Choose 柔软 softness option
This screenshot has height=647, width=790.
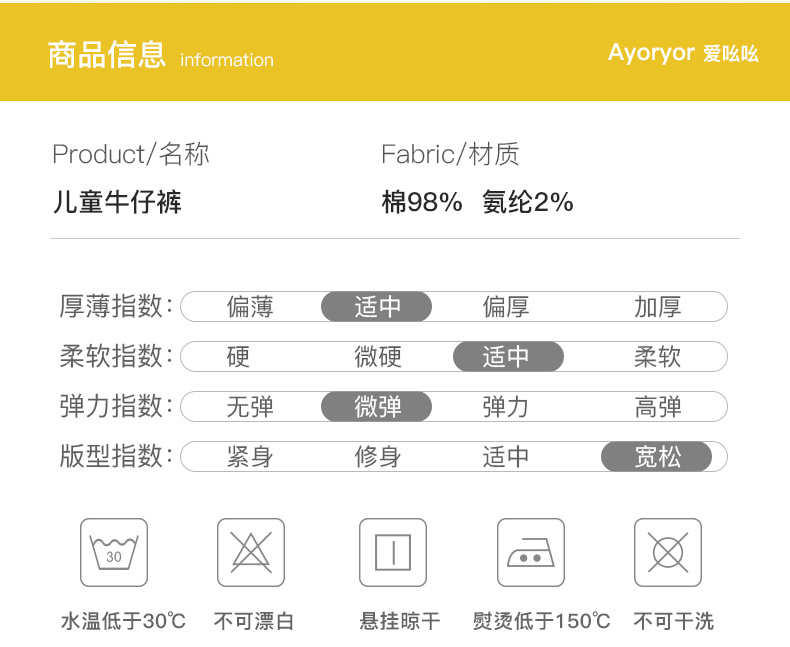click(657, 357)
